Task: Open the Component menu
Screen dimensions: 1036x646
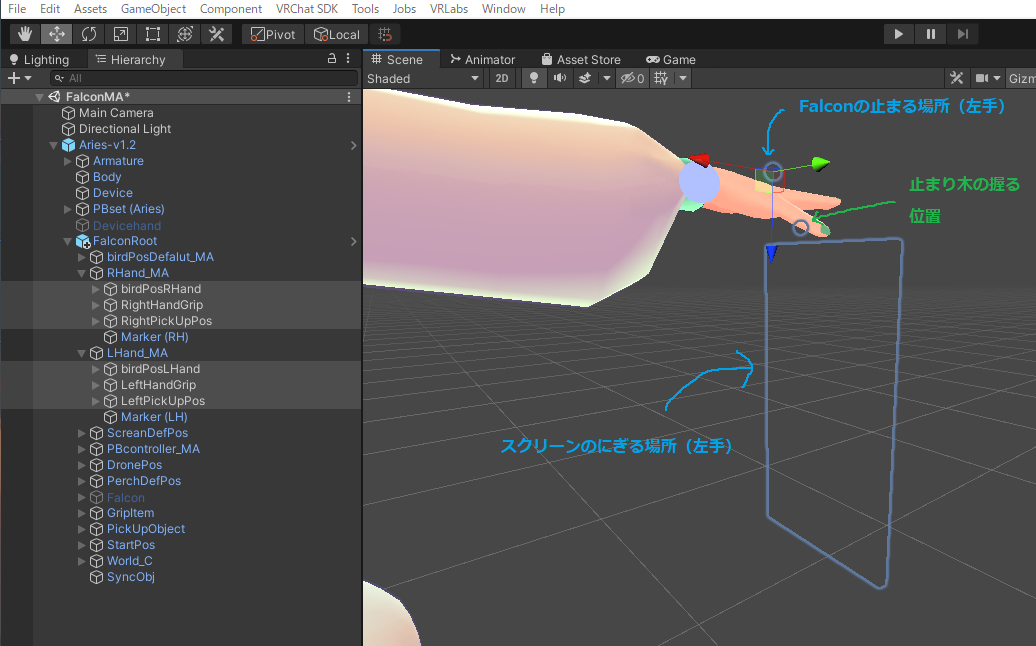Action: 231,9
